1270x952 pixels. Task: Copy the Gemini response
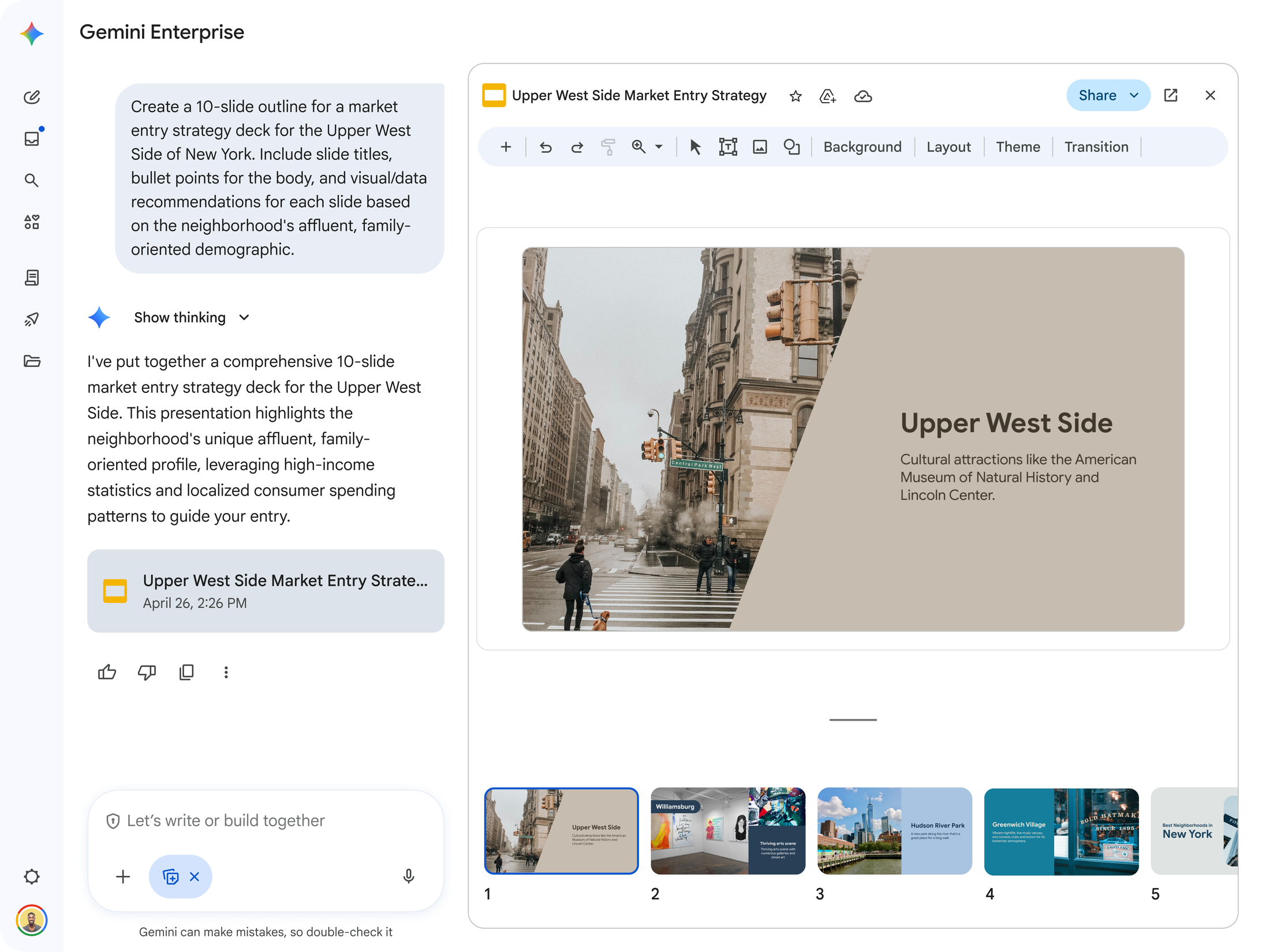pyautogui.click(x=186, y=672)
